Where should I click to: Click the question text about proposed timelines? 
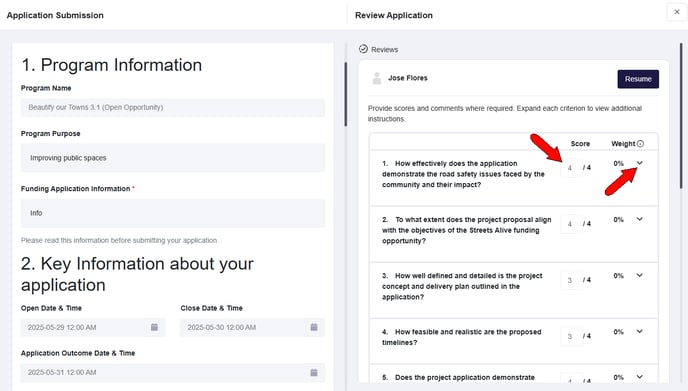[462, 337]
